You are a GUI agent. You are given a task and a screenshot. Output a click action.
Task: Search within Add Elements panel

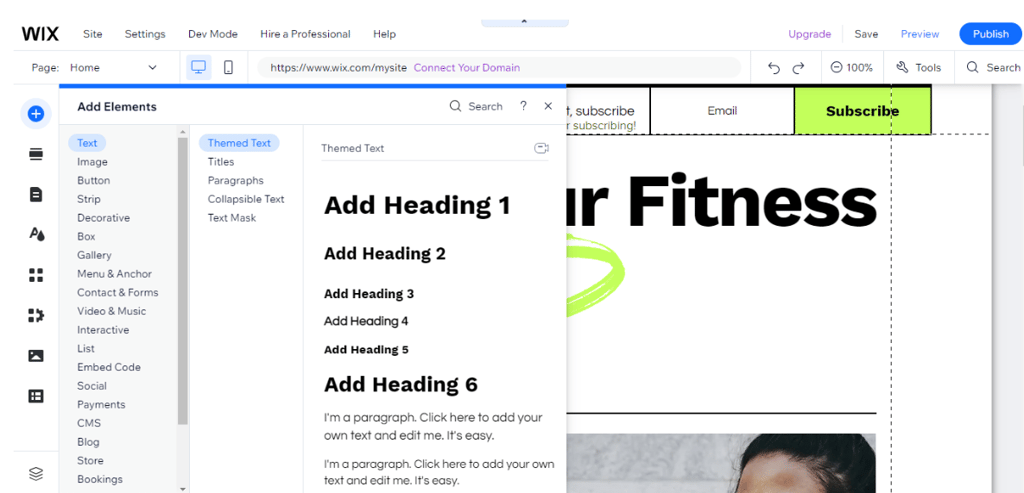tap(476, 106)
